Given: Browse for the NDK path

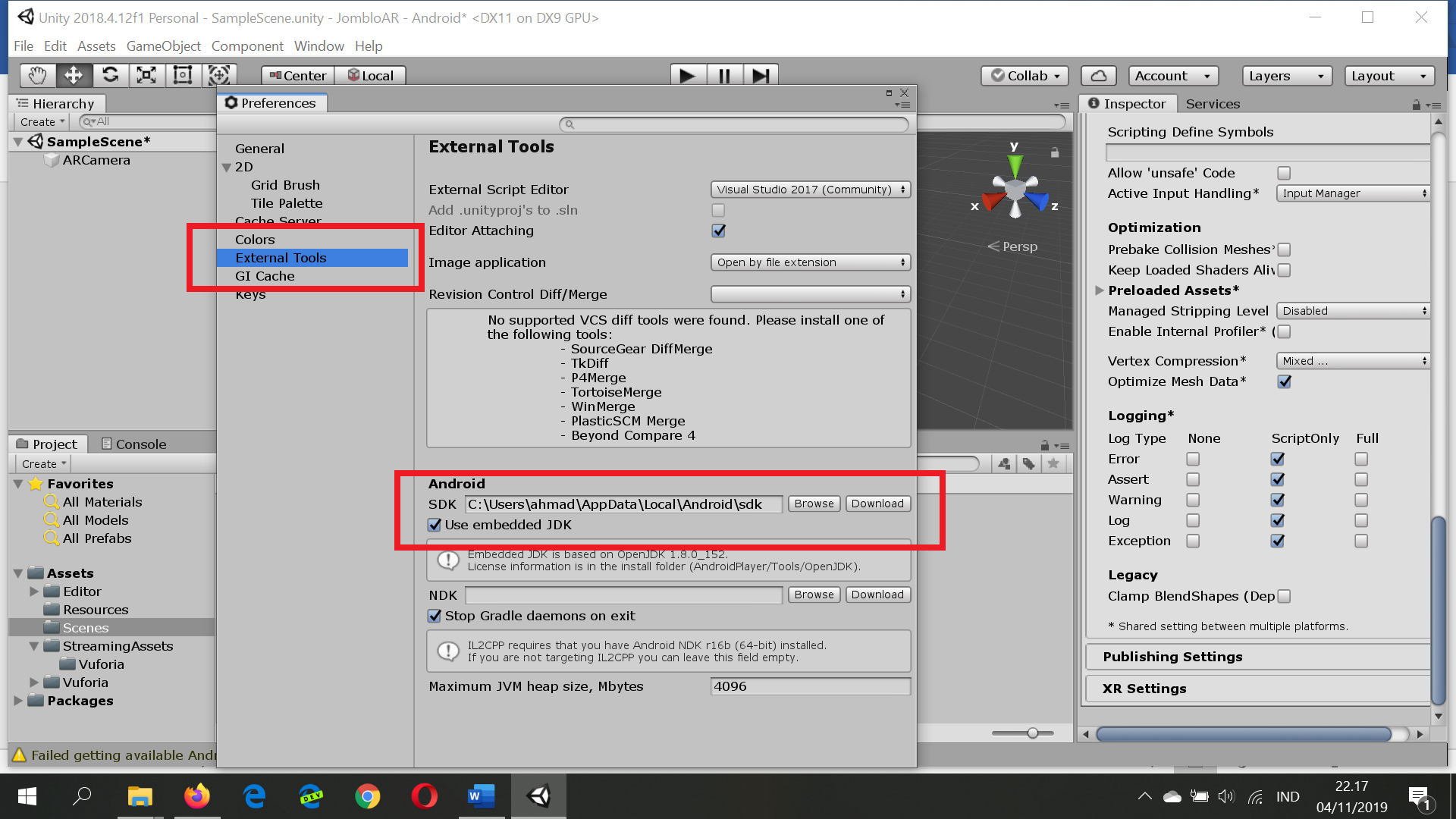Looking at the screenshot, I should 814,595.
